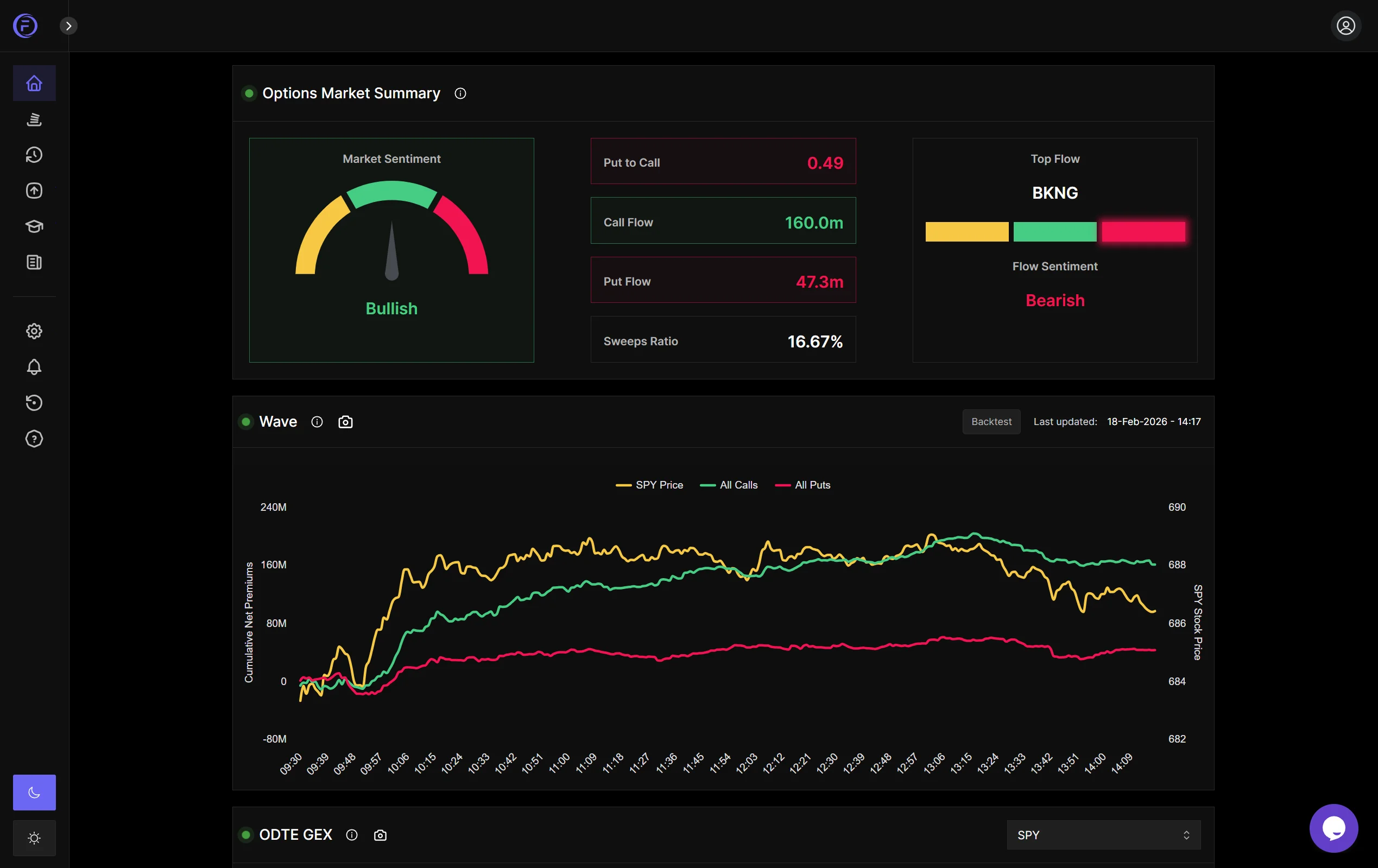The height and width of the screenshot is (868, 1378).
Task: Toggle dark mode with the moon button
Action: [x=34, y=793]
